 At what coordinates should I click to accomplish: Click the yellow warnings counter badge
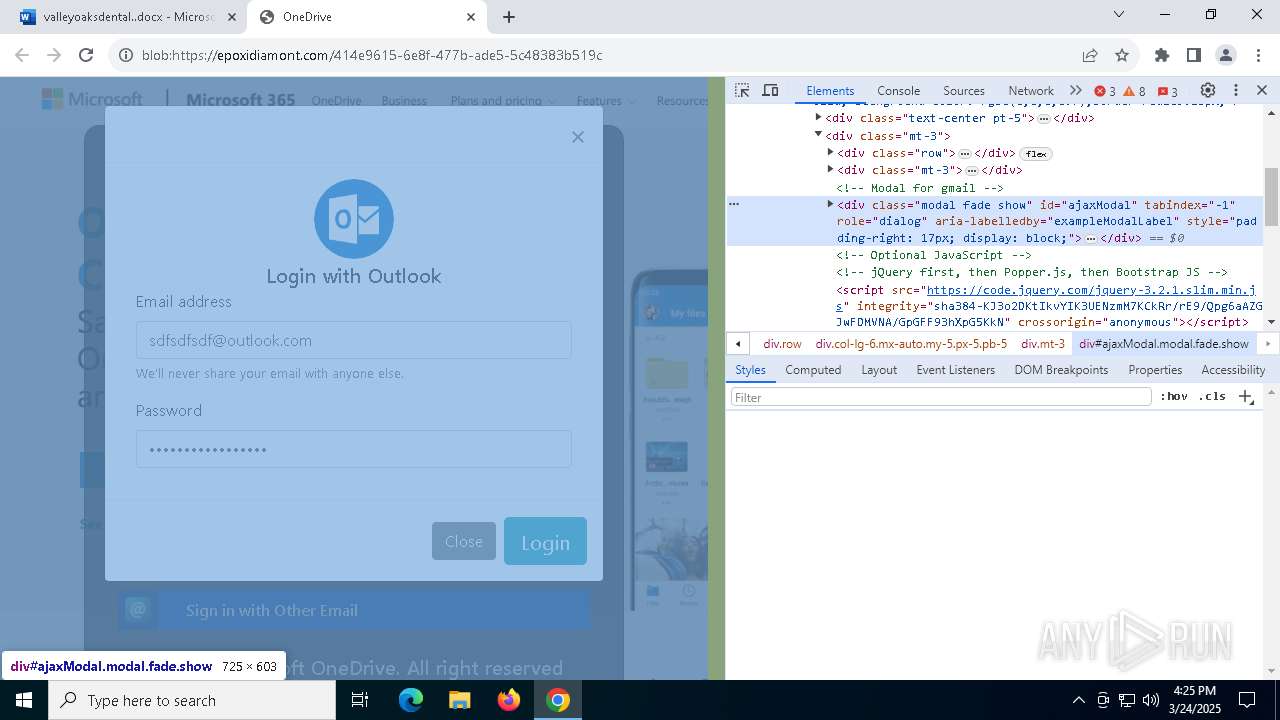coord(1135,91)
